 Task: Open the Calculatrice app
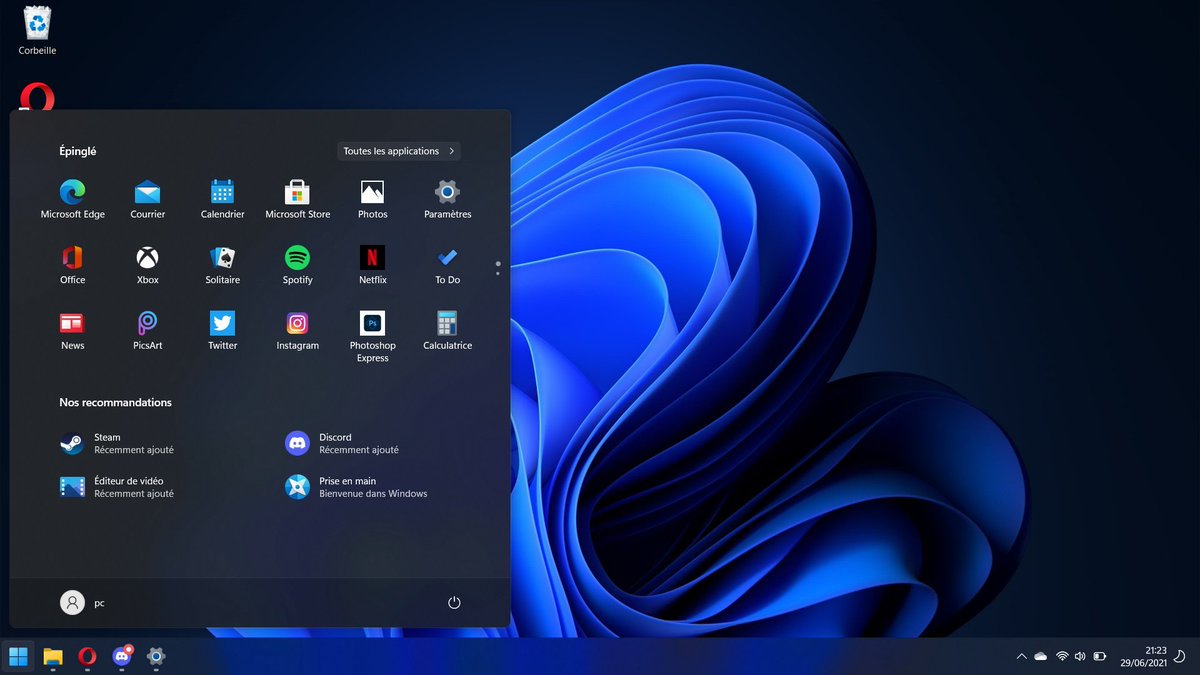coord(446,324)
